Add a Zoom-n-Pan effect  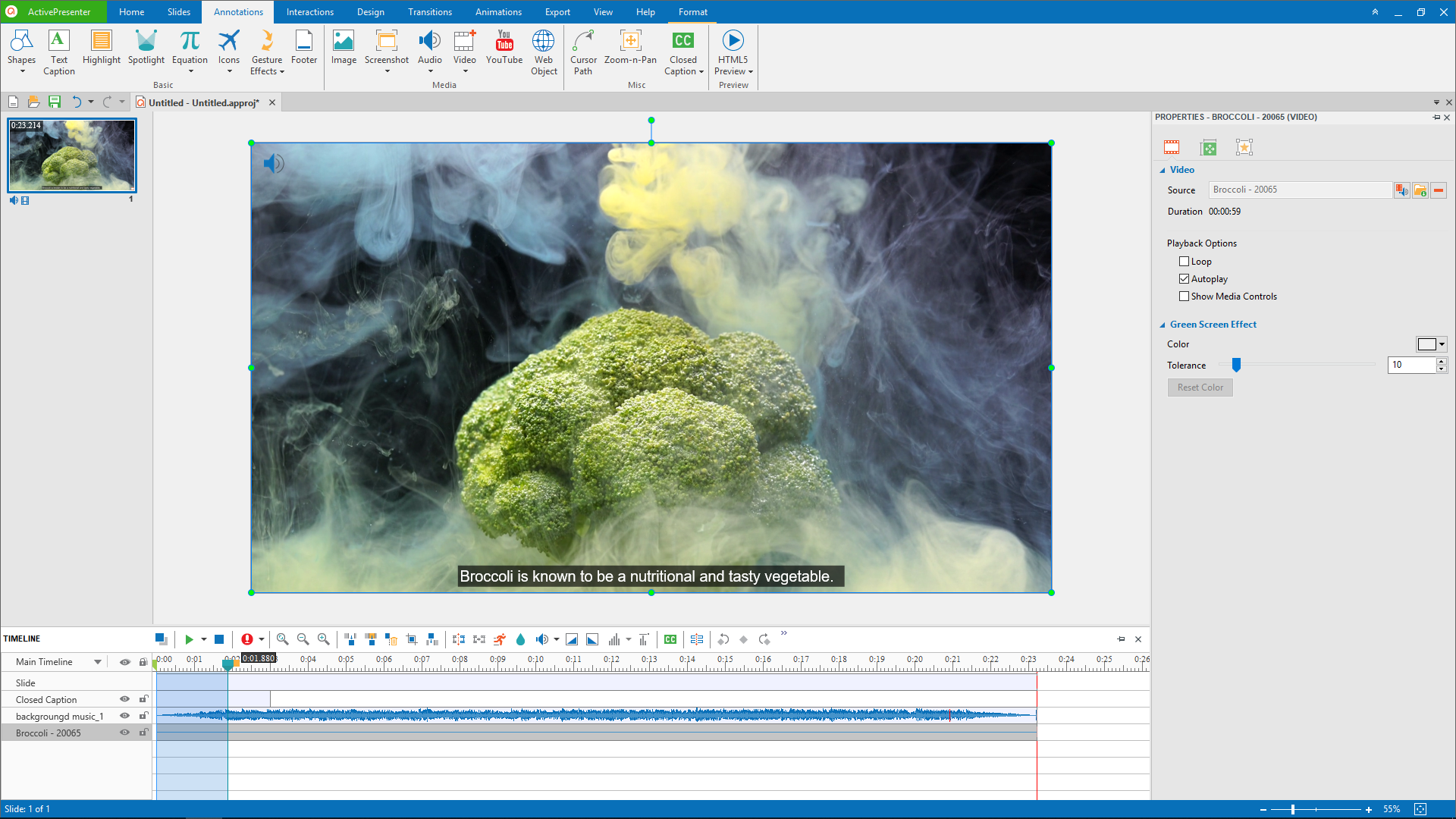pos(631,45)
